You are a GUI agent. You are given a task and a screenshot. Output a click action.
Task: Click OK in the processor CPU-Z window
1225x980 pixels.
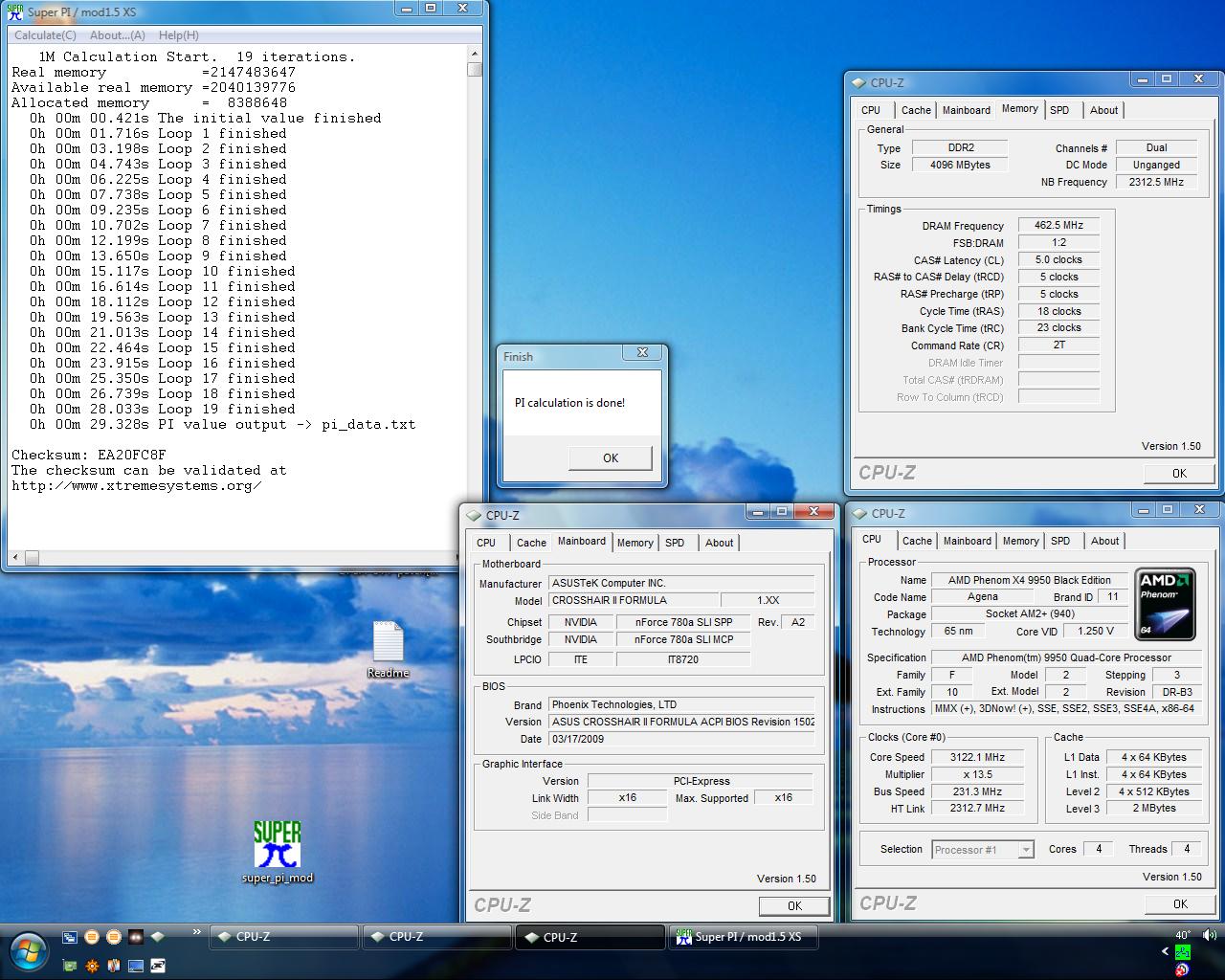1180,903
